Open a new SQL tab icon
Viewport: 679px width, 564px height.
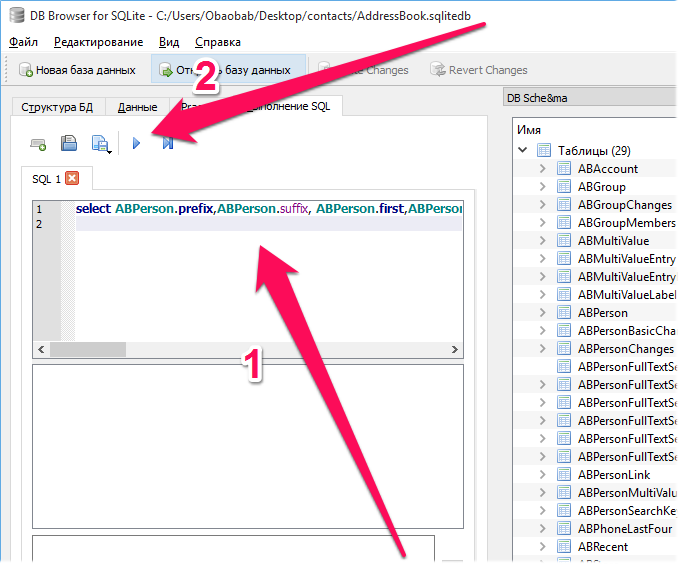pos(38,144)
